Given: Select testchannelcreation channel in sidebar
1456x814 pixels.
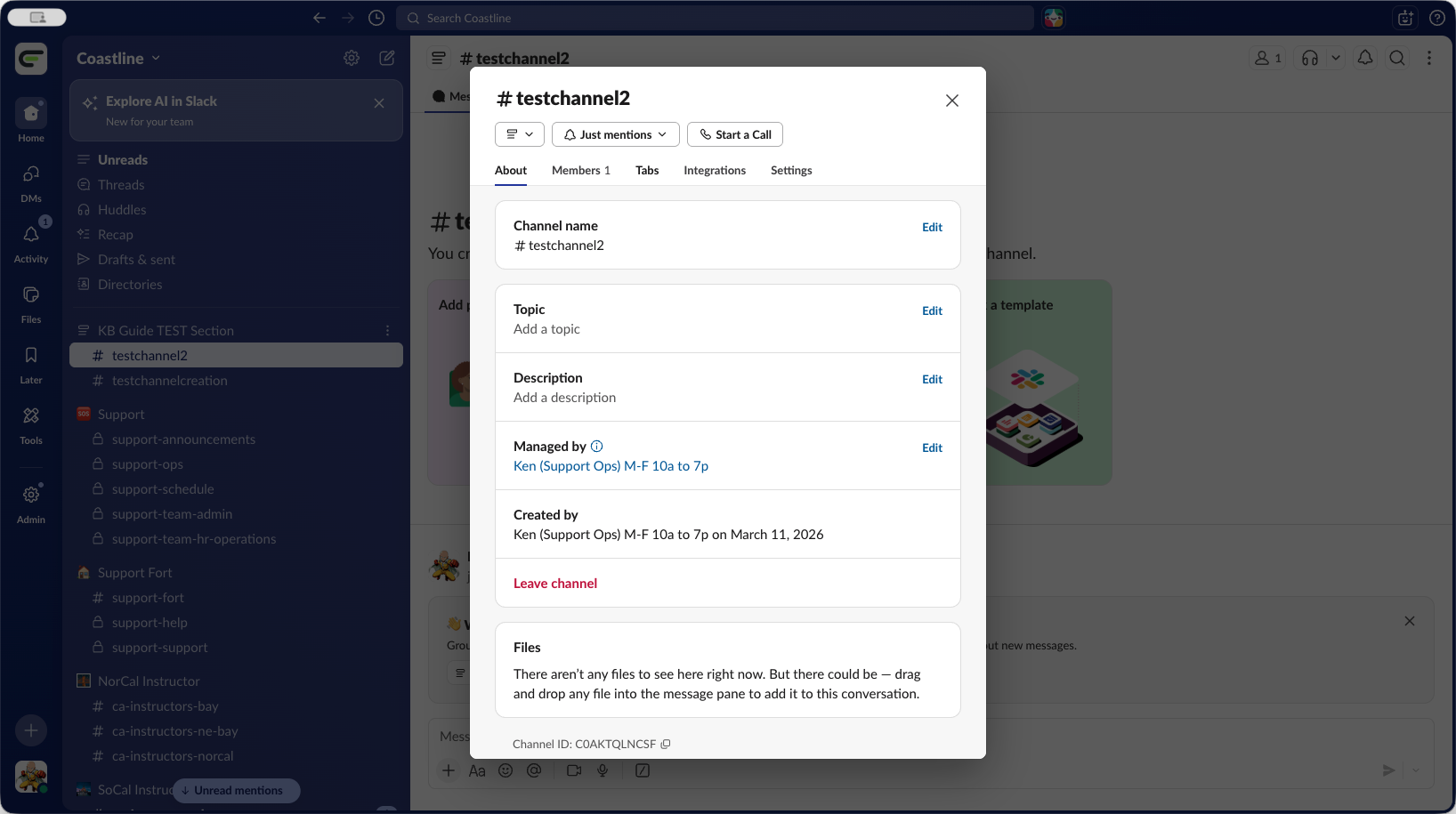Looking at the screenshot, I should (170, 381).
